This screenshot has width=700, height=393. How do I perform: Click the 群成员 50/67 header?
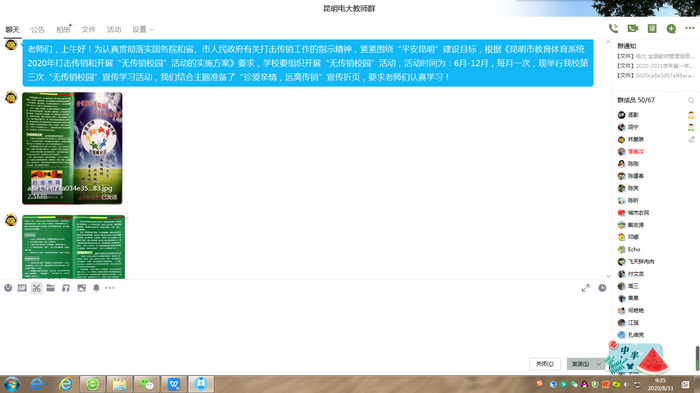pos(636,100)
